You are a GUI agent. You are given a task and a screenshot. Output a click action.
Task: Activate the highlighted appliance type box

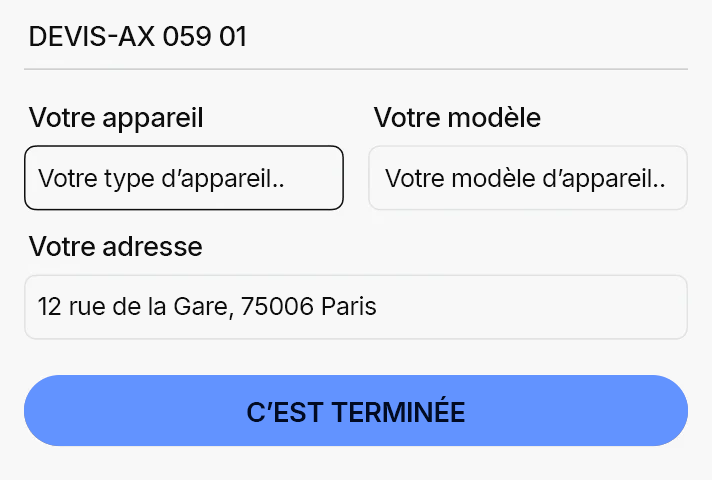point(184,178)
